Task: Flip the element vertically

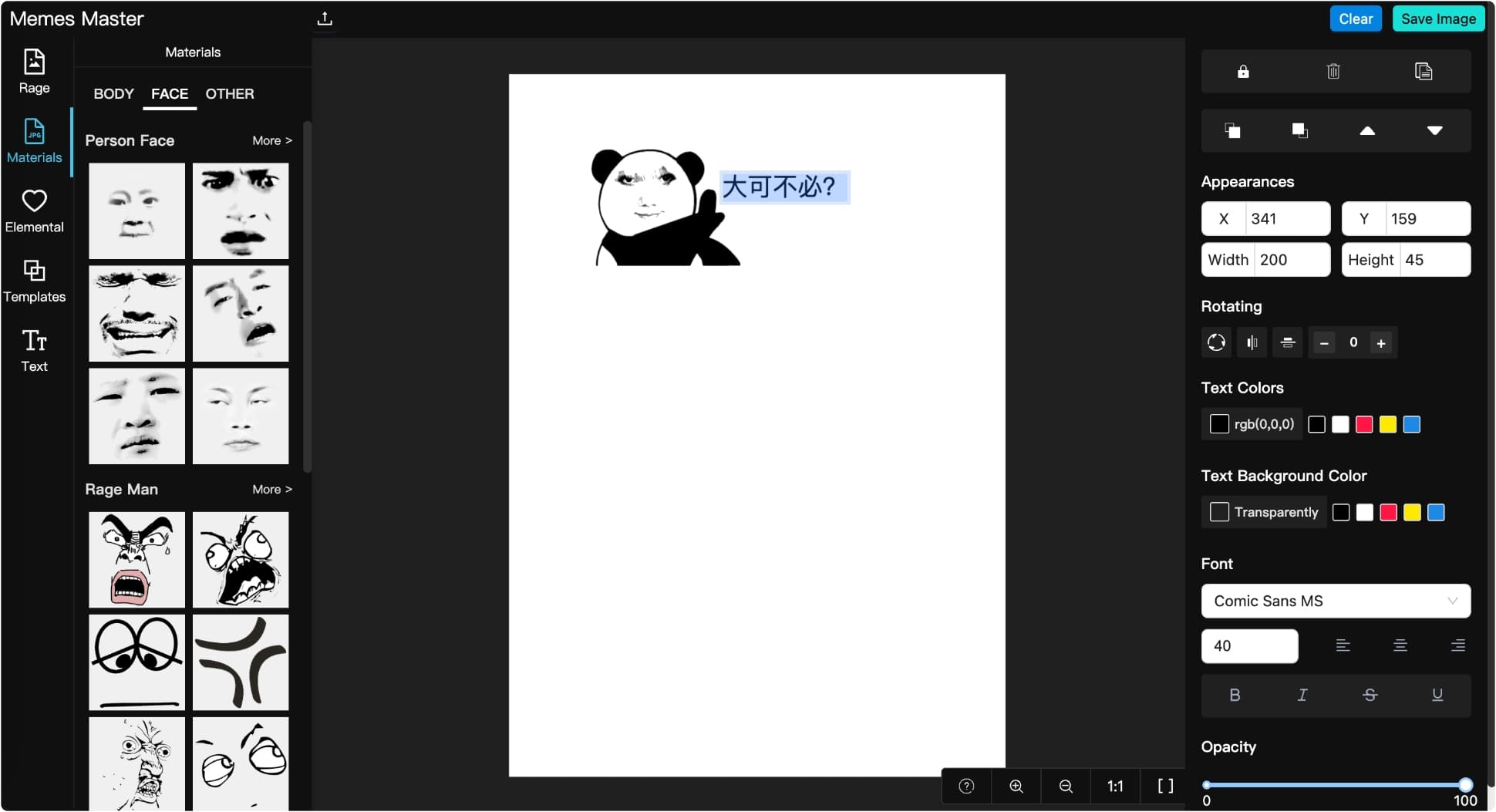Action: tap(1288, 342)
